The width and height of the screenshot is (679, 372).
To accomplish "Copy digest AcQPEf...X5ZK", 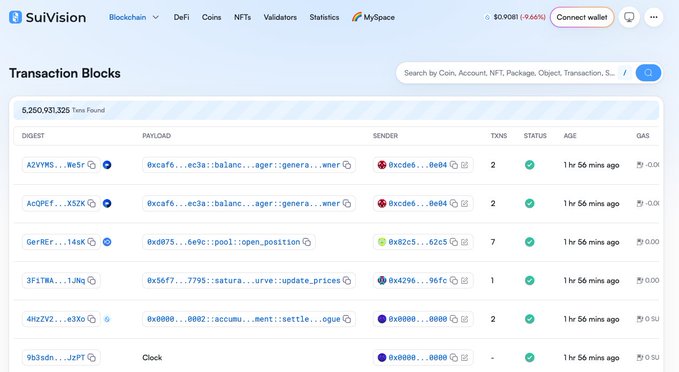I will pyautogui.click(x=92, y=204).
